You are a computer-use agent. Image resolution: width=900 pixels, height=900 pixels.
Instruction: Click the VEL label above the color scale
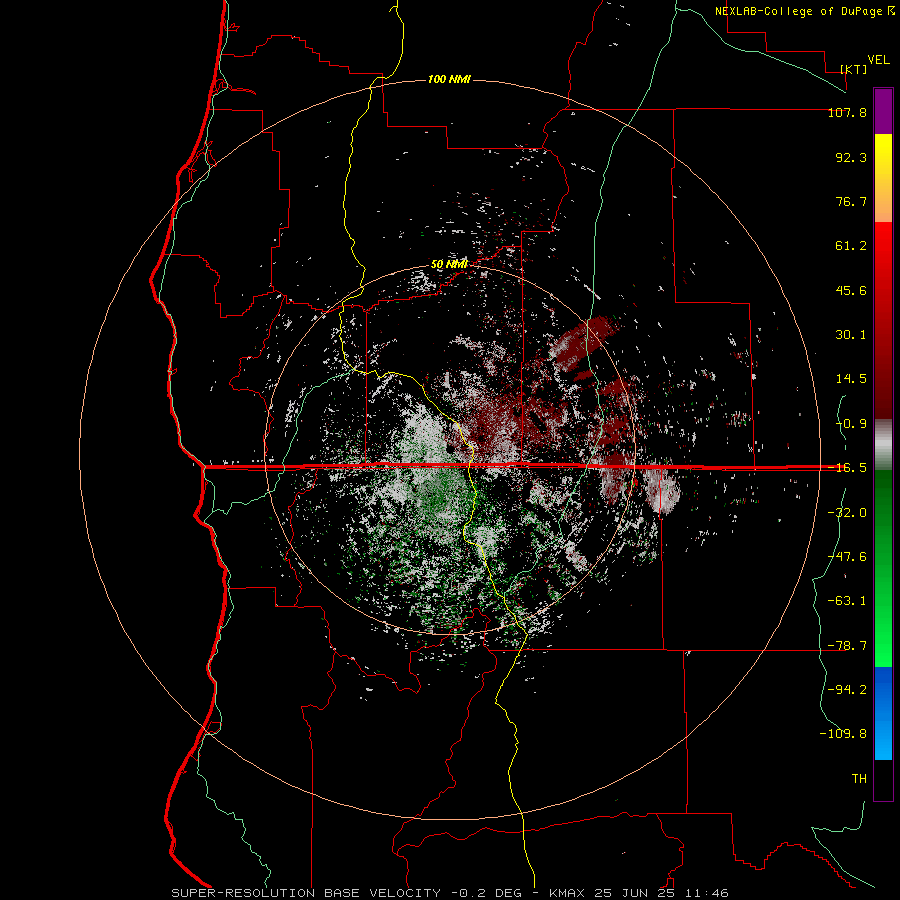[878, 59]
